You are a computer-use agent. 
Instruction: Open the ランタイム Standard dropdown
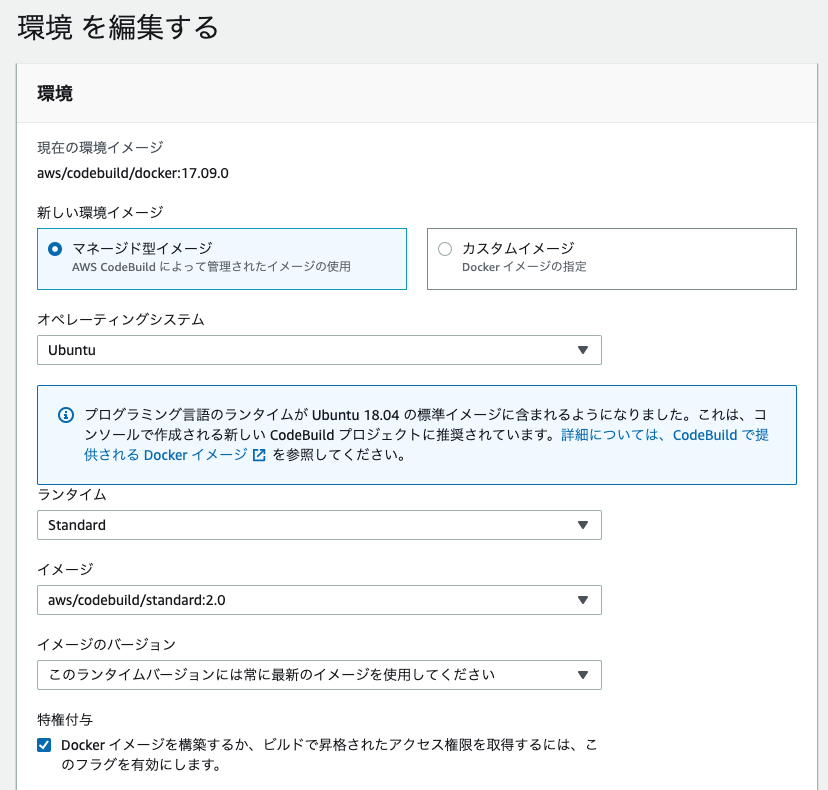319,525
